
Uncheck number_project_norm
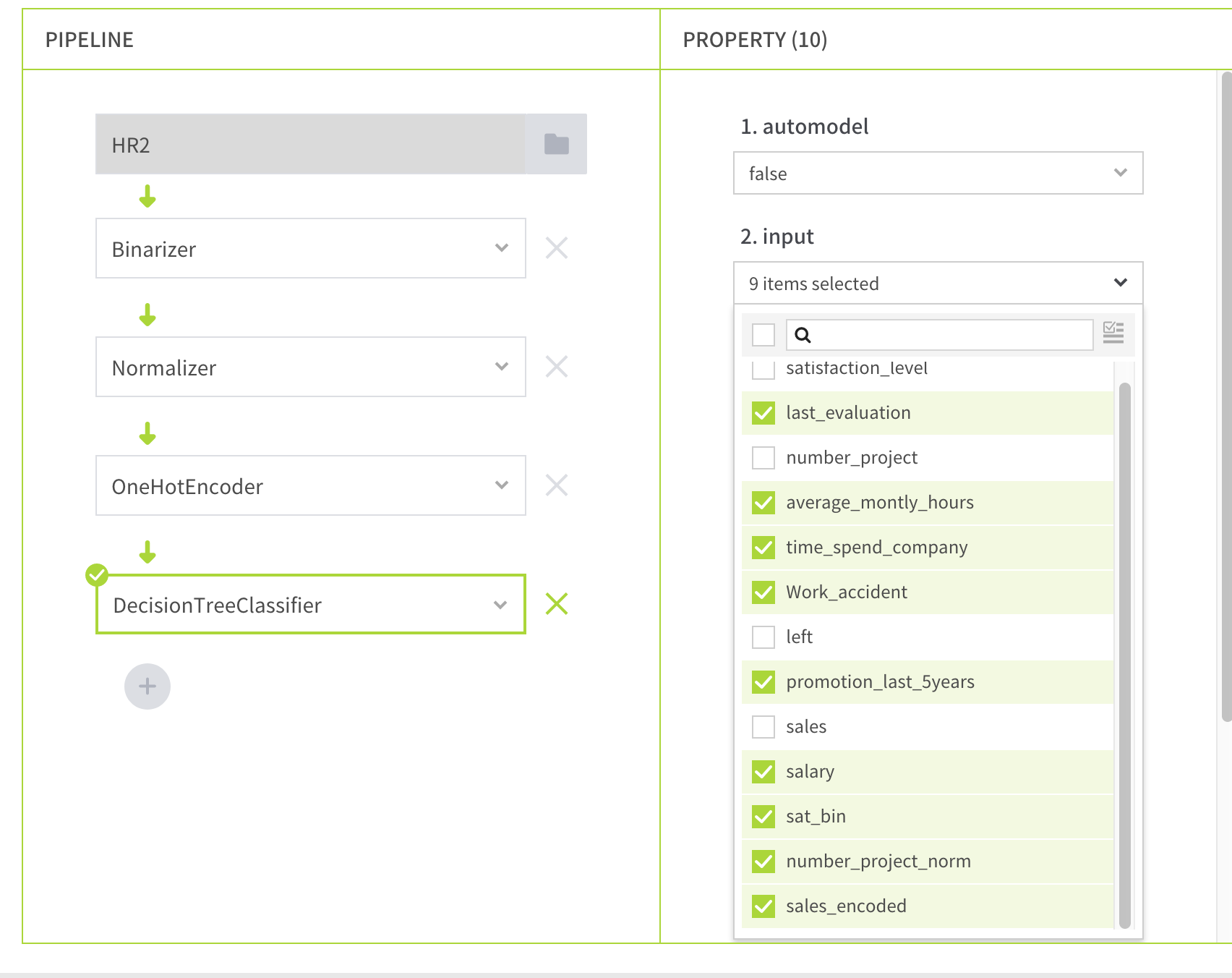763,862
